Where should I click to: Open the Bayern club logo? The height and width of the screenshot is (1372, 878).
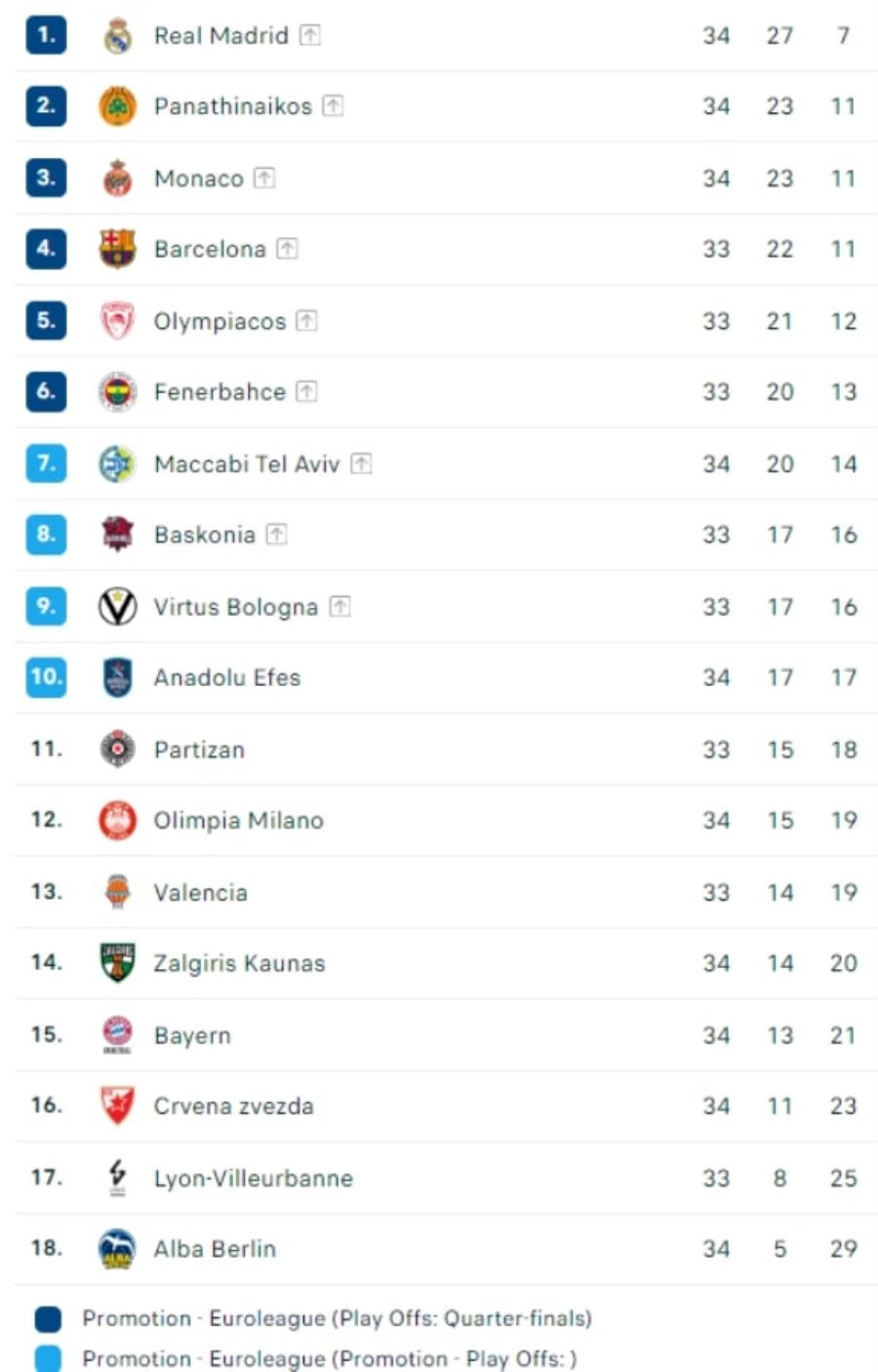pyautogui.click(x=118, y=1035)
